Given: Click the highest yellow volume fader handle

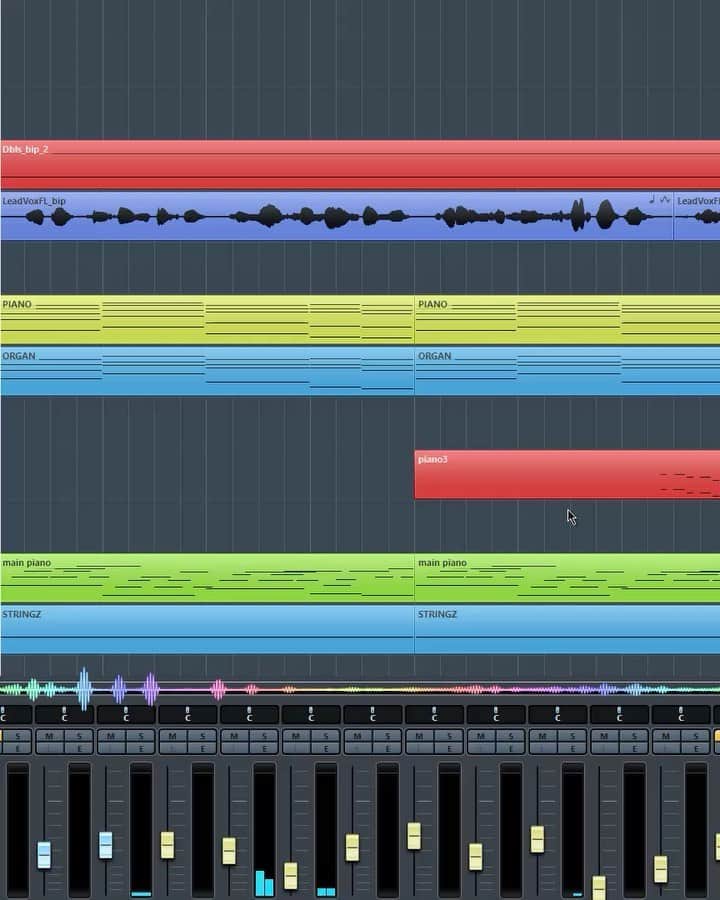Looking at the screenshot, I should pyautogui.click(x=414, y=836).
